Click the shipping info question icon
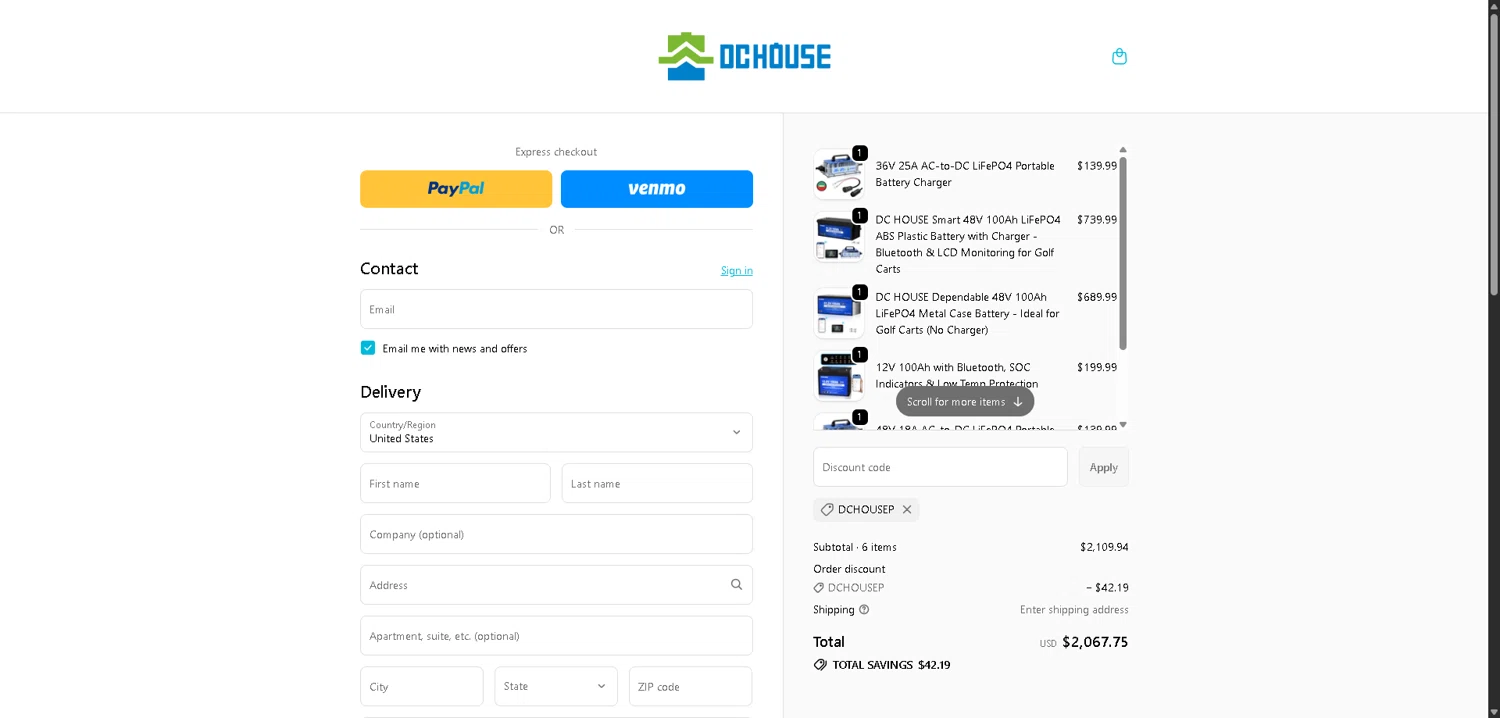 pyautogui.click(x=864, y=609)
